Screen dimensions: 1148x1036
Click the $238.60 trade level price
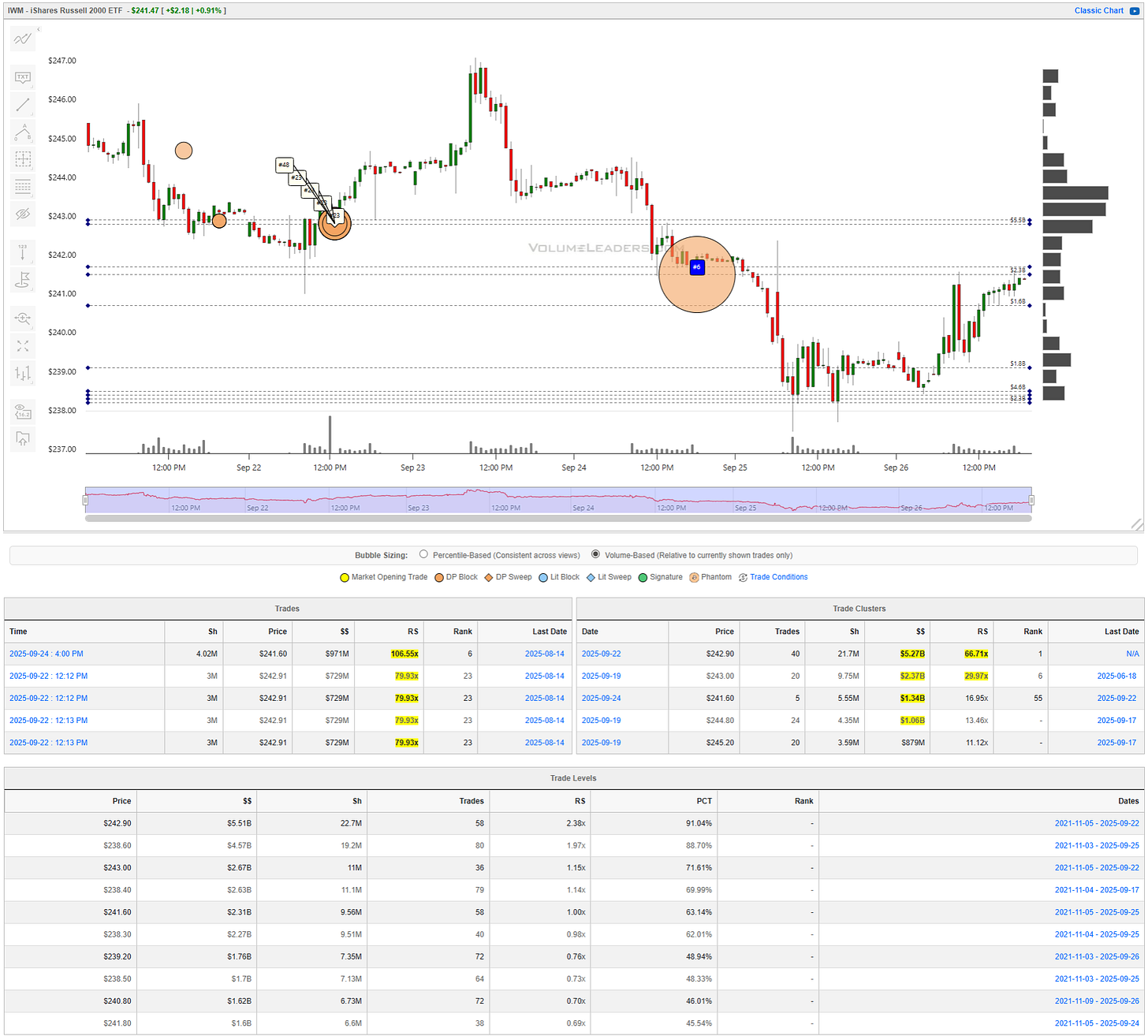coord(117,845)
